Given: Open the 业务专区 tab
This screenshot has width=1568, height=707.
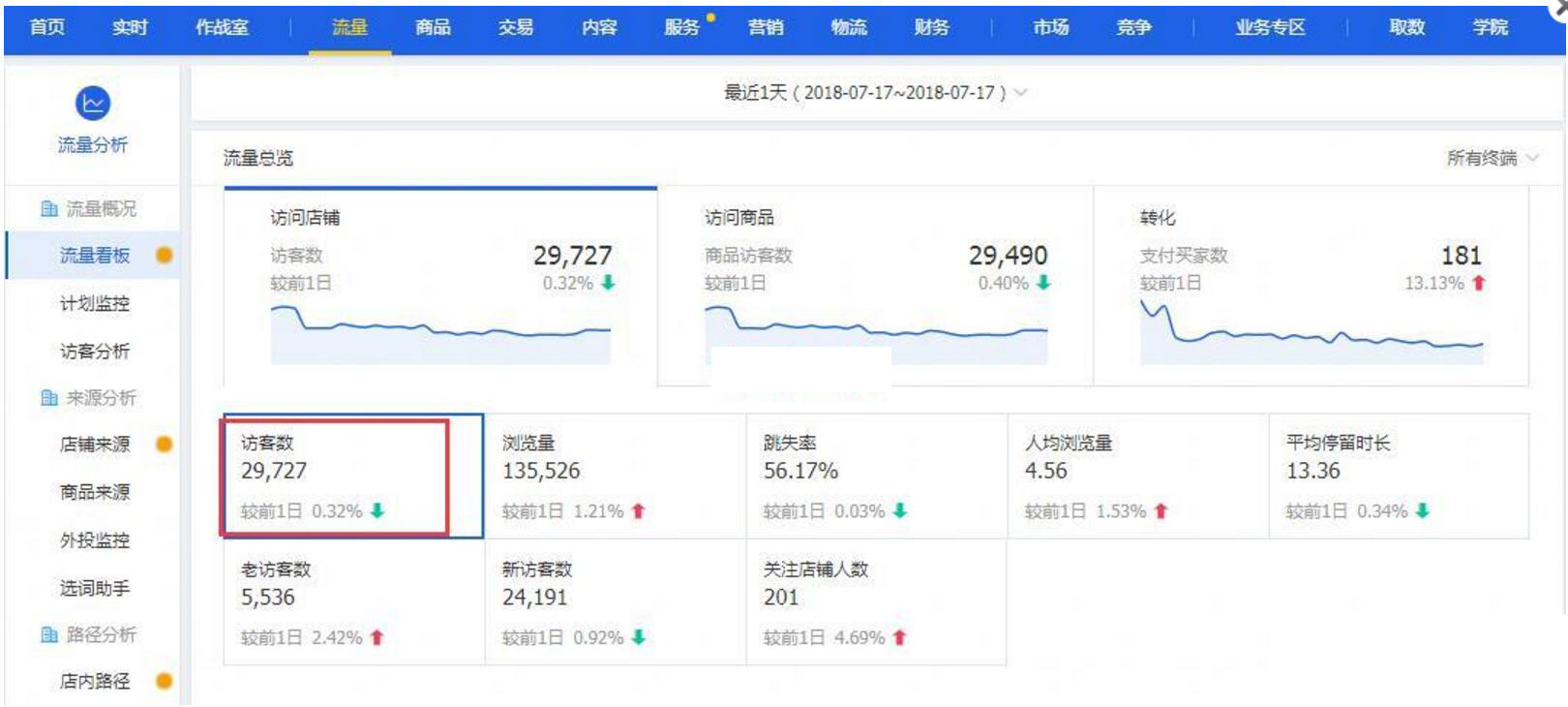Looking at the screenshot, I should pyautogui.click(x=1270, y=27).
